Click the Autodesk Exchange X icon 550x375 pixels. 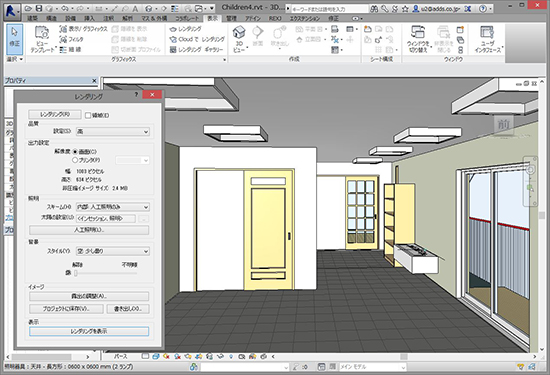tap(468, 8)
